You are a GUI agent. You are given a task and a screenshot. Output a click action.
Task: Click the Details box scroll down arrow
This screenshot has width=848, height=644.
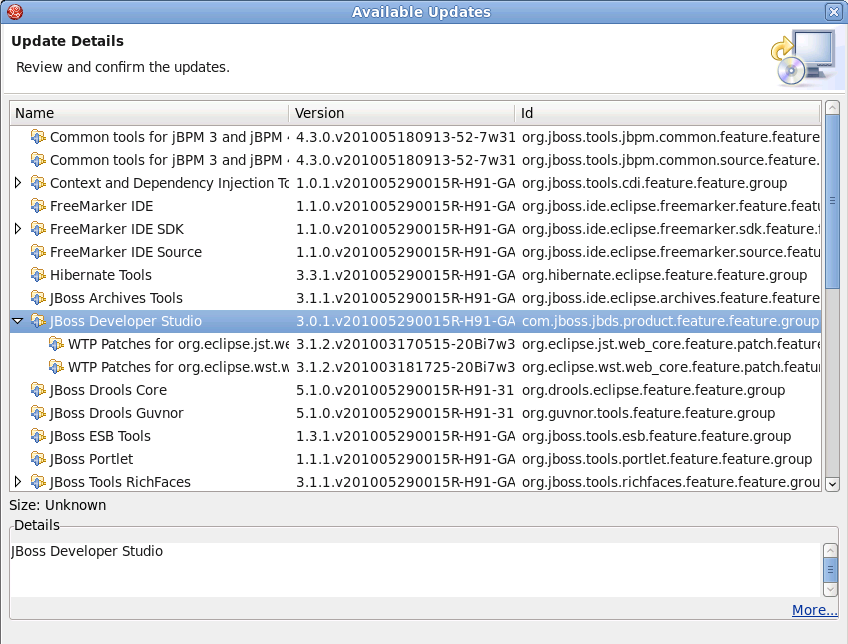pos(830,588)
